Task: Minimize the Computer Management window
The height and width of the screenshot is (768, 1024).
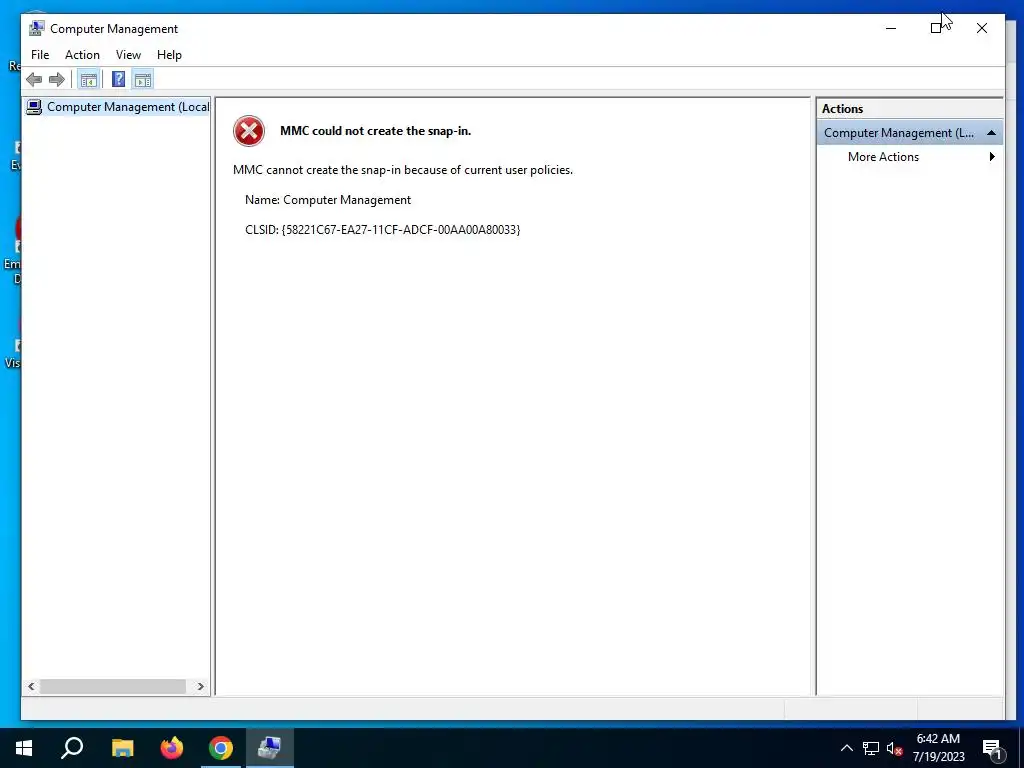Action: click(891, 28)
